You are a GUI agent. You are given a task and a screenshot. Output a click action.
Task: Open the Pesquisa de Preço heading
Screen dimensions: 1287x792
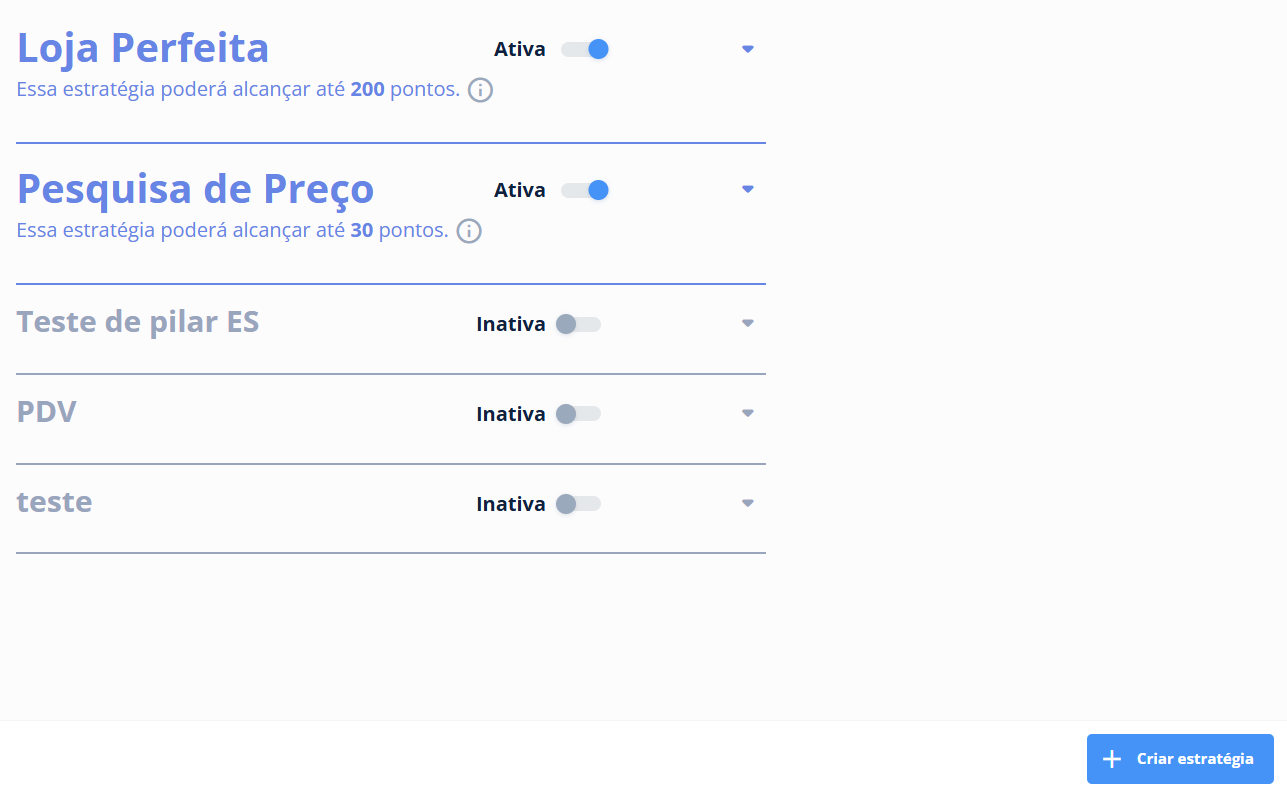(x=196, y=190)
